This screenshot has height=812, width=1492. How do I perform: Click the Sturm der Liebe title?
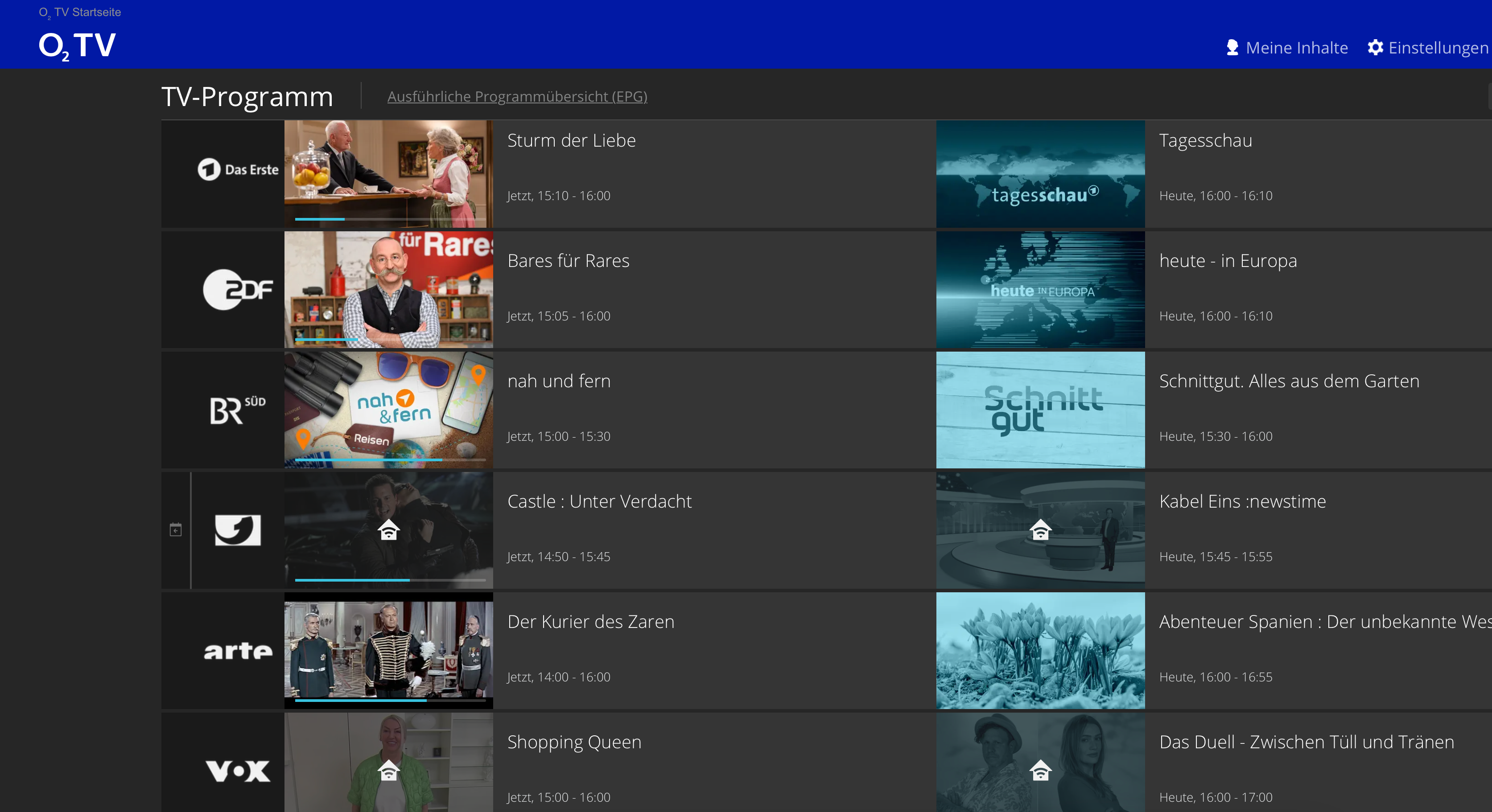click(571, 141)
